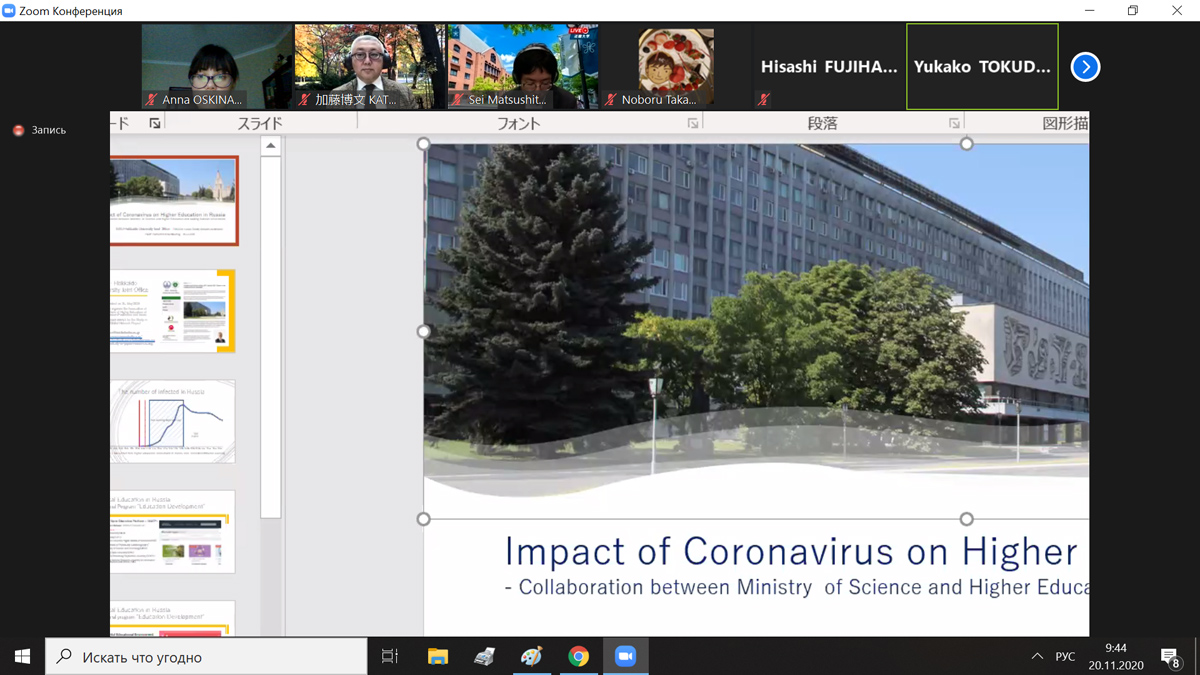Click the Zoom icon on the taskbar
Screen dimensions: 1200x675
tap(625, 656)
